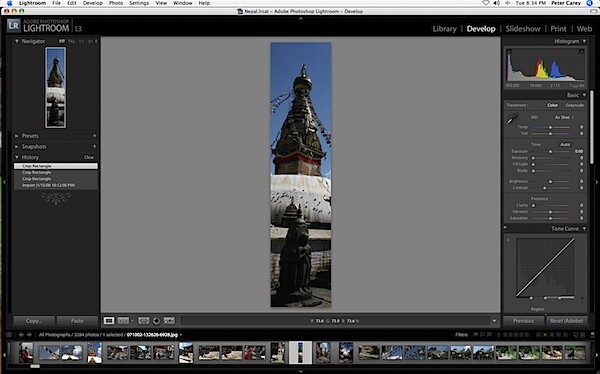Switch to the Print module
This screenshot has height=374, width=600.
(x=558, y=29)
